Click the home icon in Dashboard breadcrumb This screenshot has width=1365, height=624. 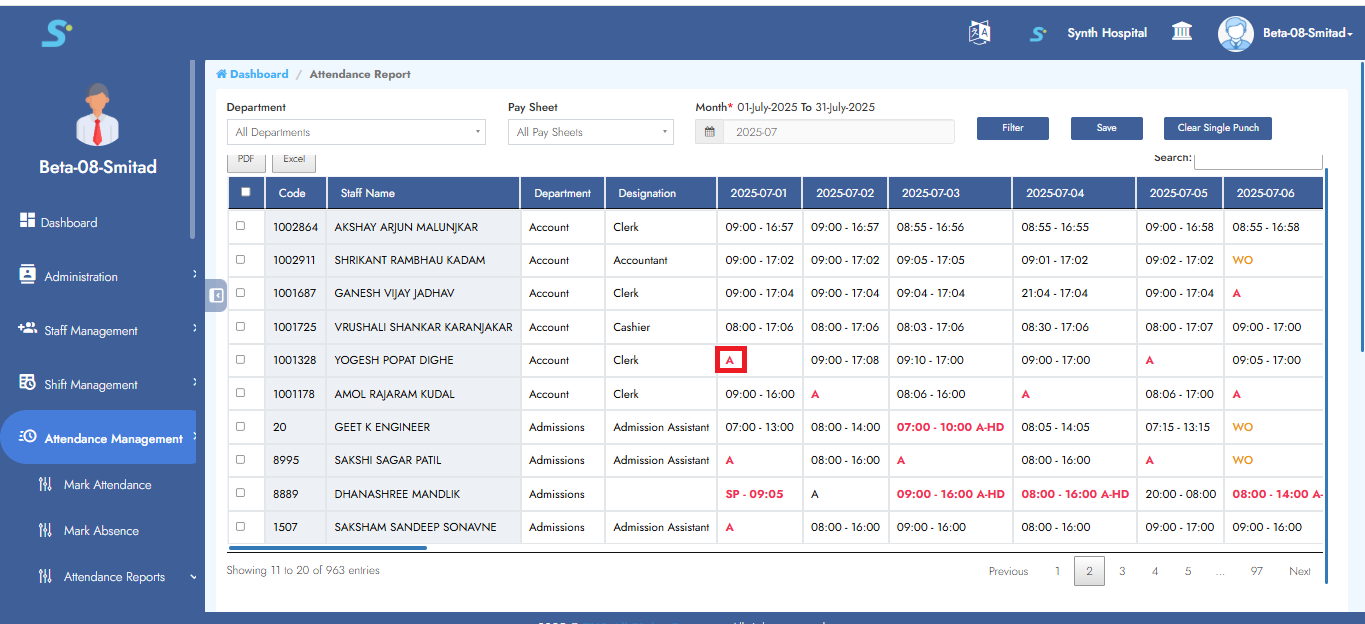(222, 75)
